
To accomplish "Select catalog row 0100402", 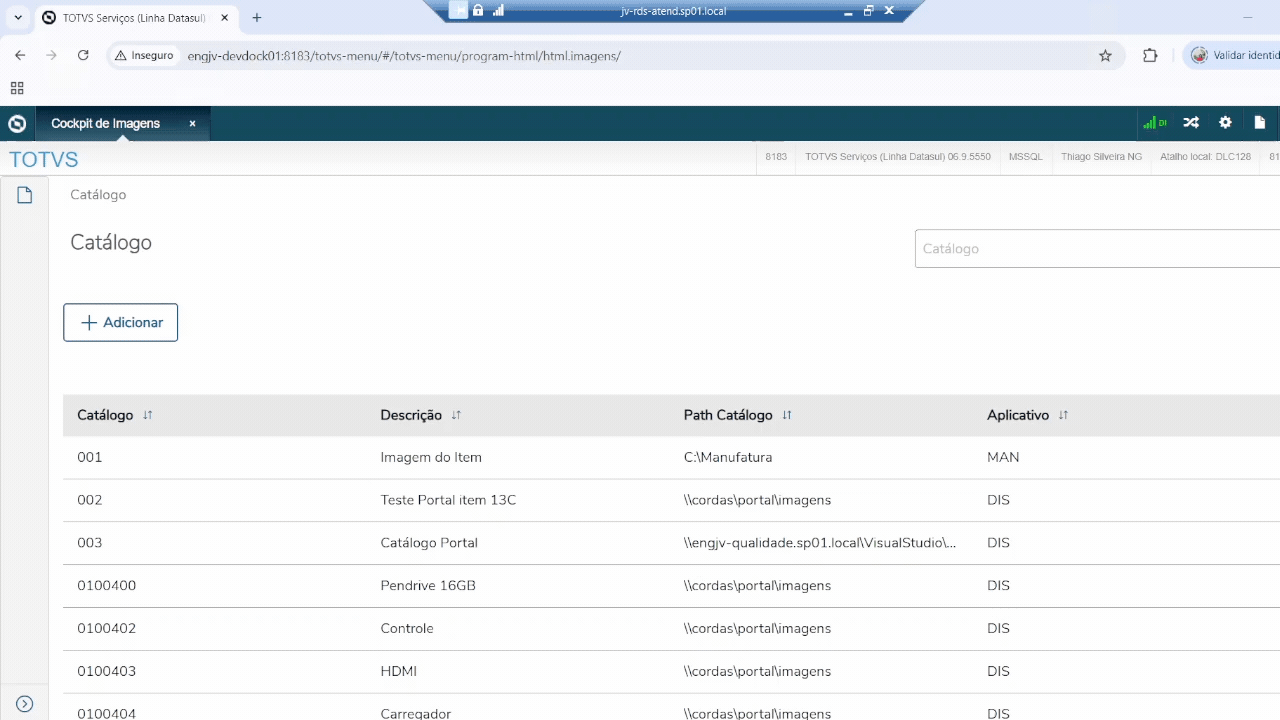I will (x=671, y=629).
